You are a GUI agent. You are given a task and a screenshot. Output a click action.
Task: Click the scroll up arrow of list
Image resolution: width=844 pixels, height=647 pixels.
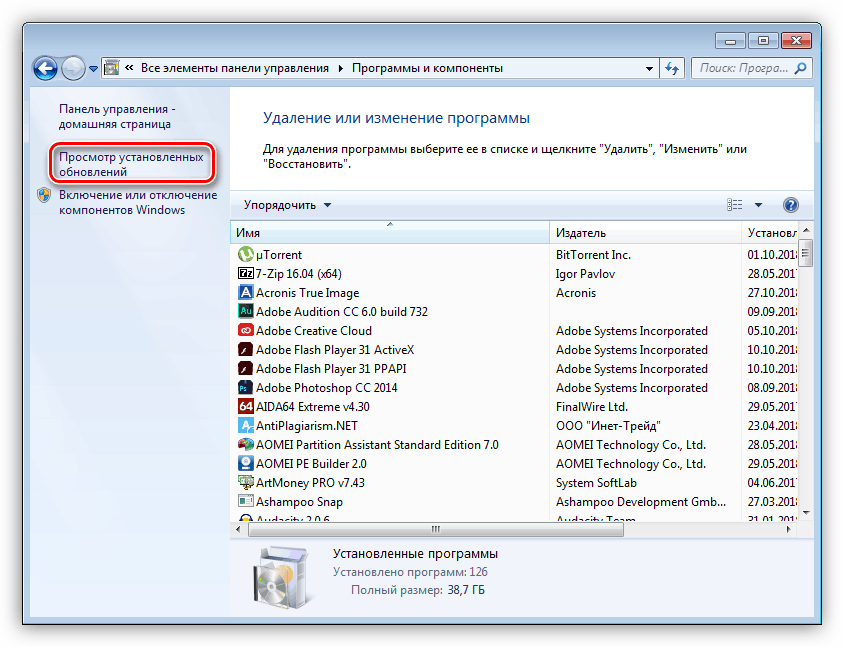tap(806, 230)
